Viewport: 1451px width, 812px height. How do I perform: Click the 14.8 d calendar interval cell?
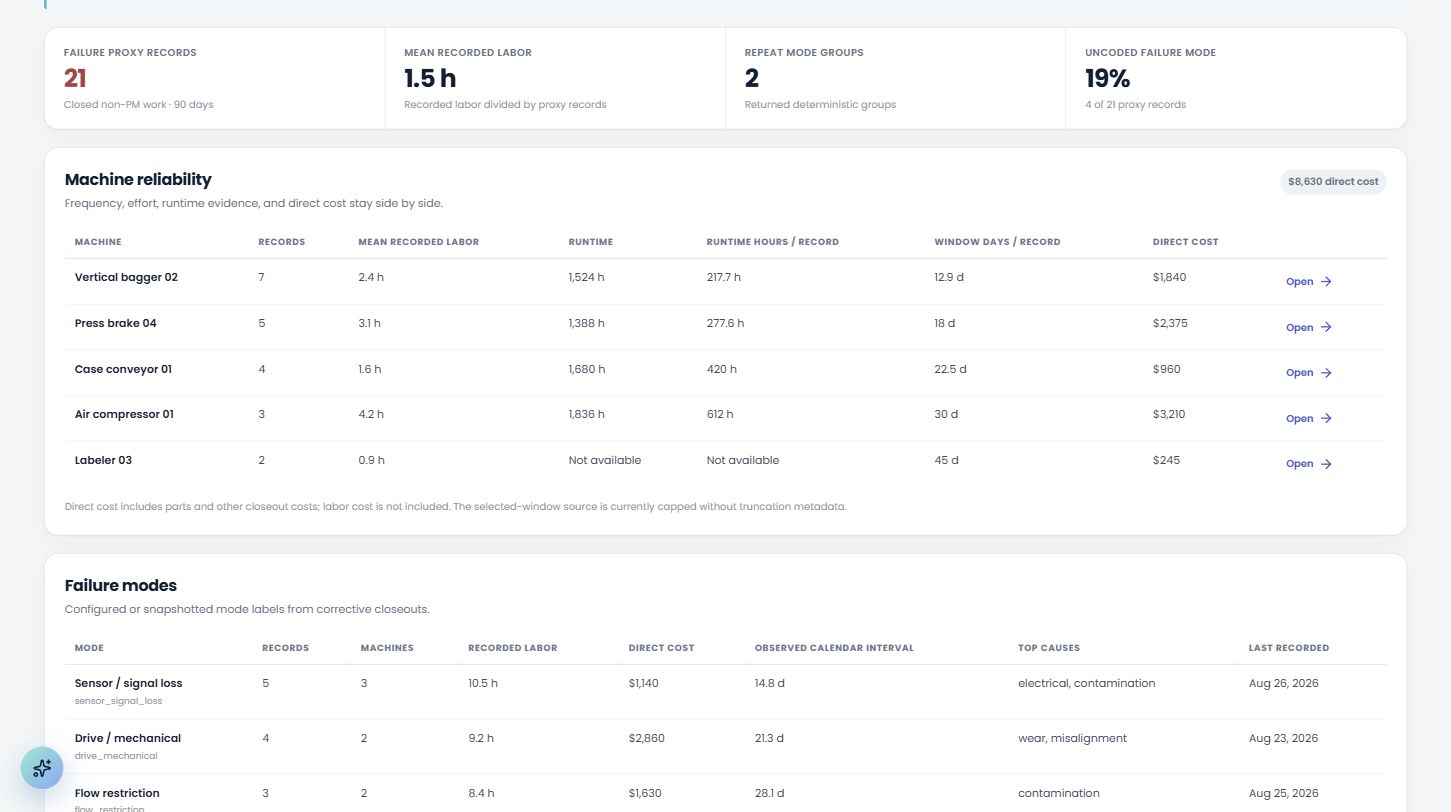[770, 683]
